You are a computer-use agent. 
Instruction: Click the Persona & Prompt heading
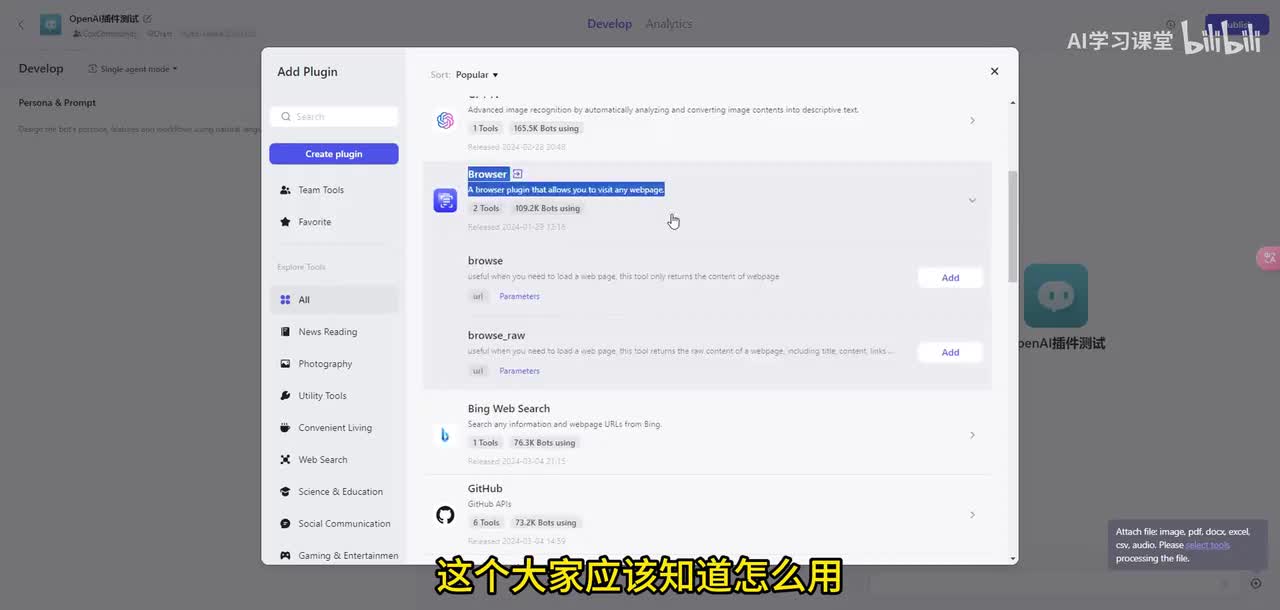pyautogui.click(x=57, y=103)
